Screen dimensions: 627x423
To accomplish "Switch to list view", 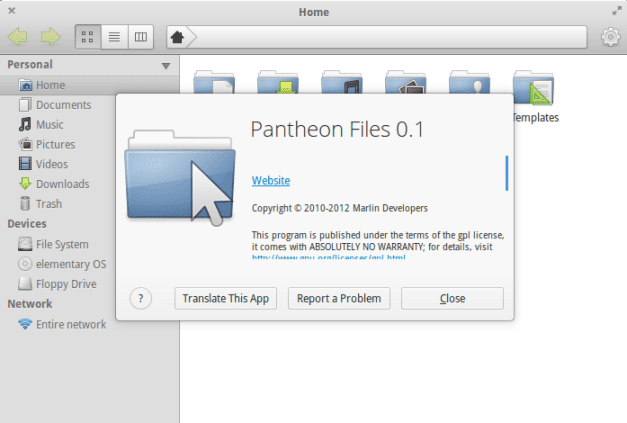I will [114, 37].
